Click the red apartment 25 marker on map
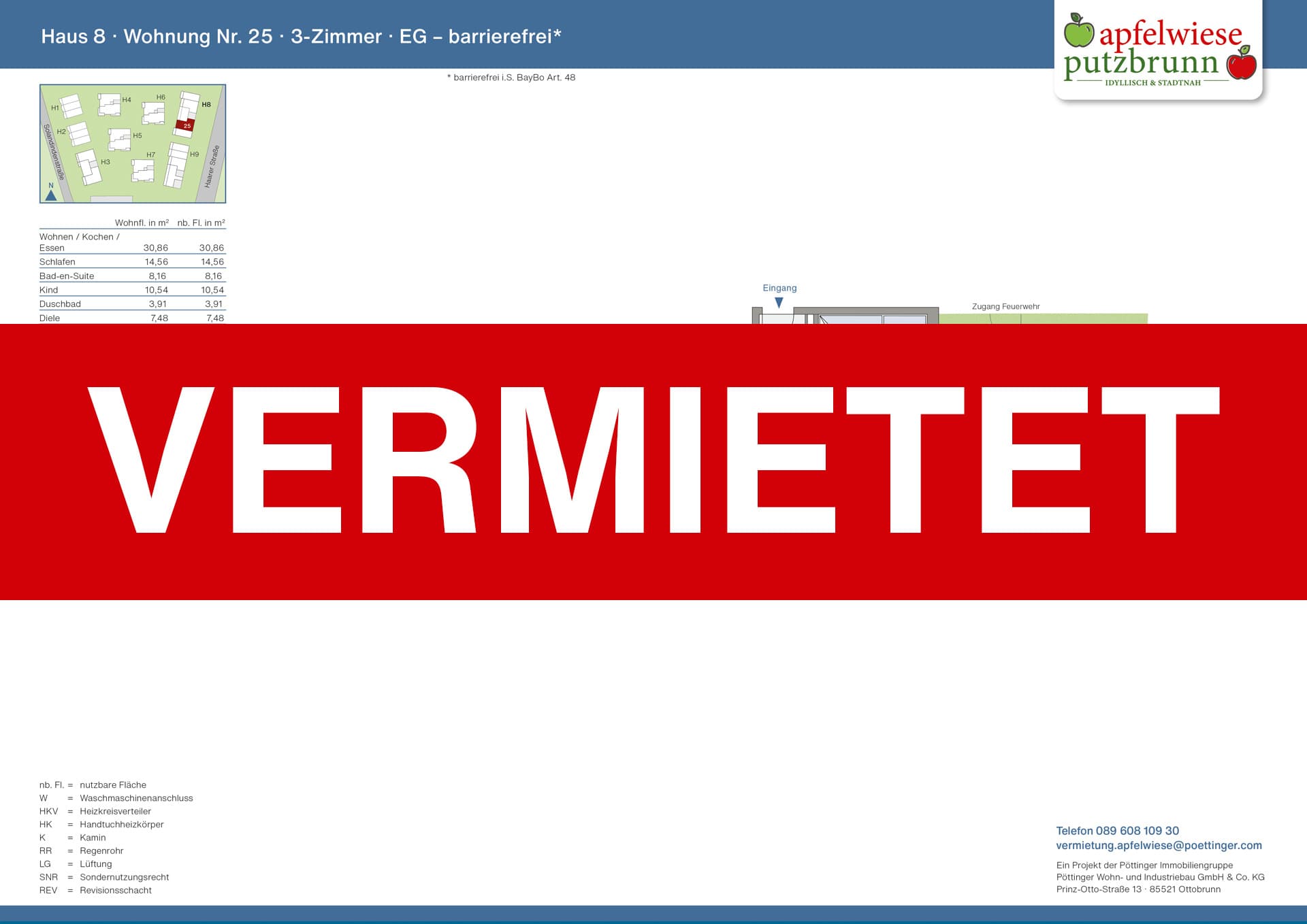The image size is (1307, 924). [x=185, y=125]
